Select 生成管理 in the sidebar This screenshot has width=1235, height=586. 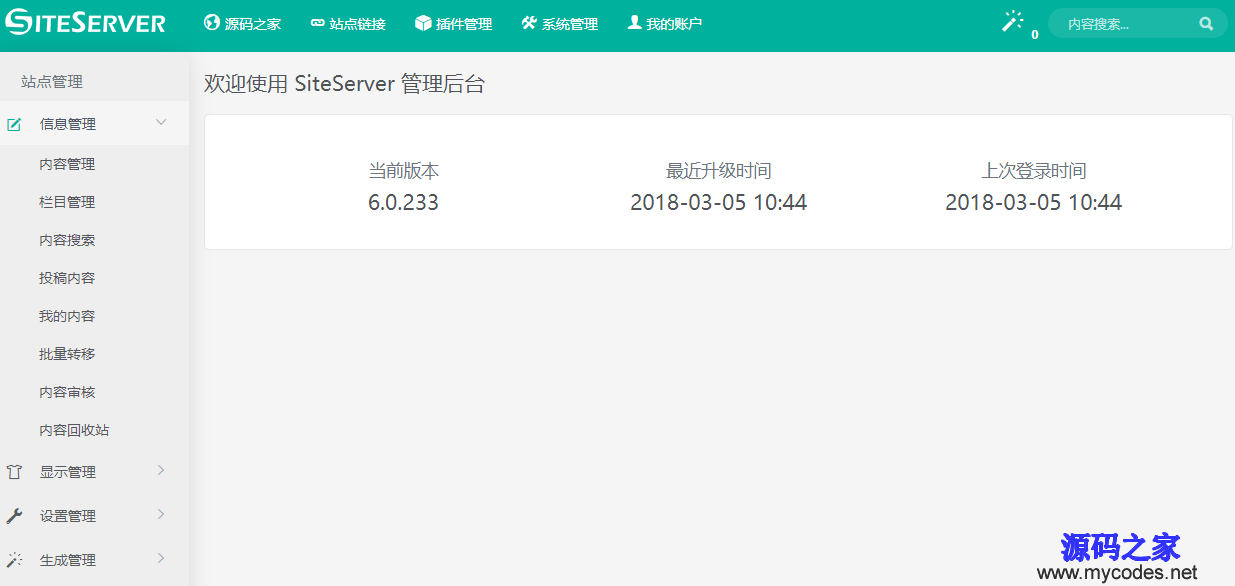tap(68, 560)
